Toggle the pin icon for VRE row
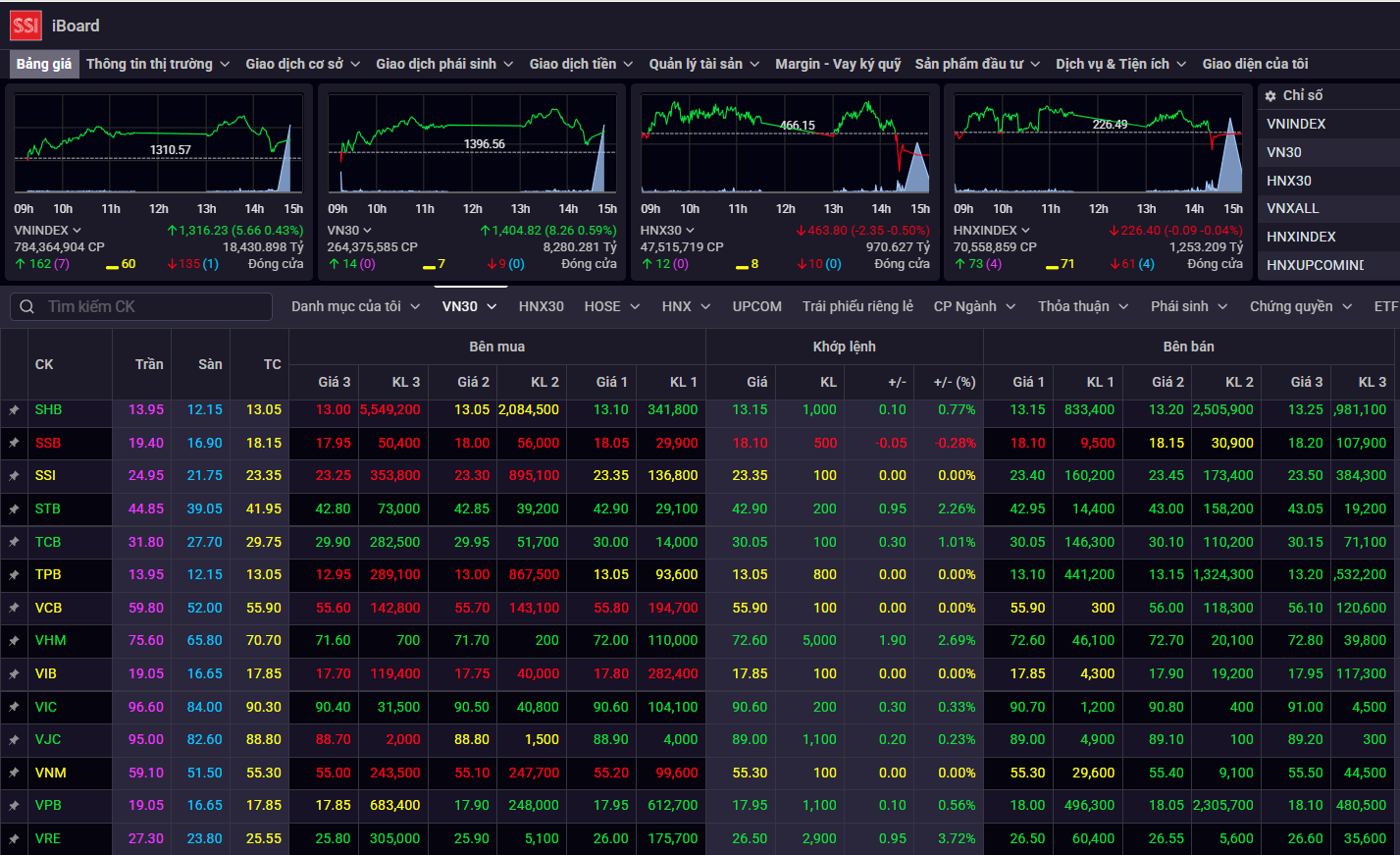1400x855 pixels. pos(14,839)
